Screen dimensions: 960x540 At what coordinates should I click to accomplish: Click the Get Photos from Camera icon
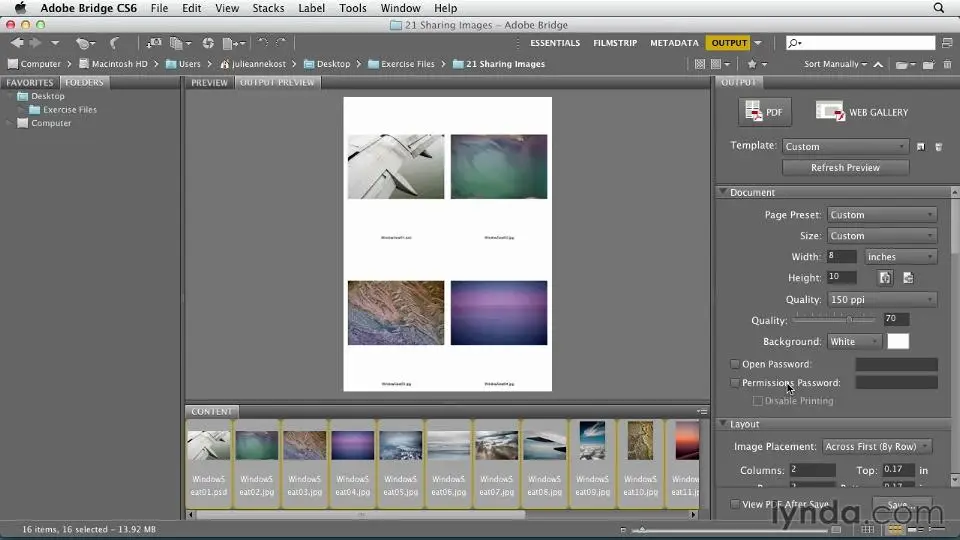tap(154, 43)
